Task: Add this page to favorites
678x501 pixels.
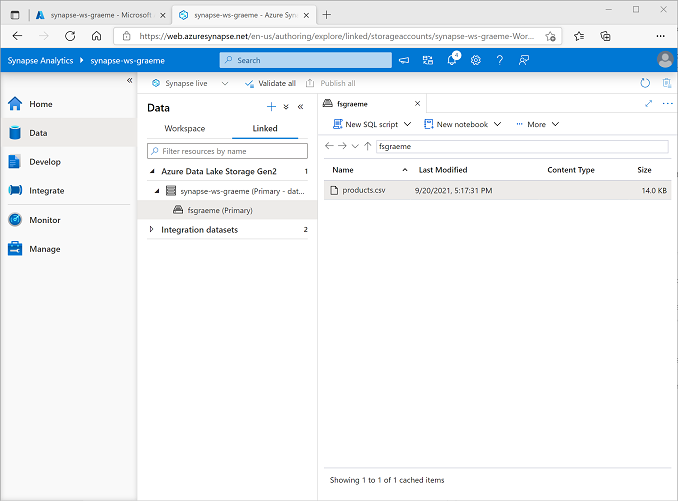Action: 550,36
